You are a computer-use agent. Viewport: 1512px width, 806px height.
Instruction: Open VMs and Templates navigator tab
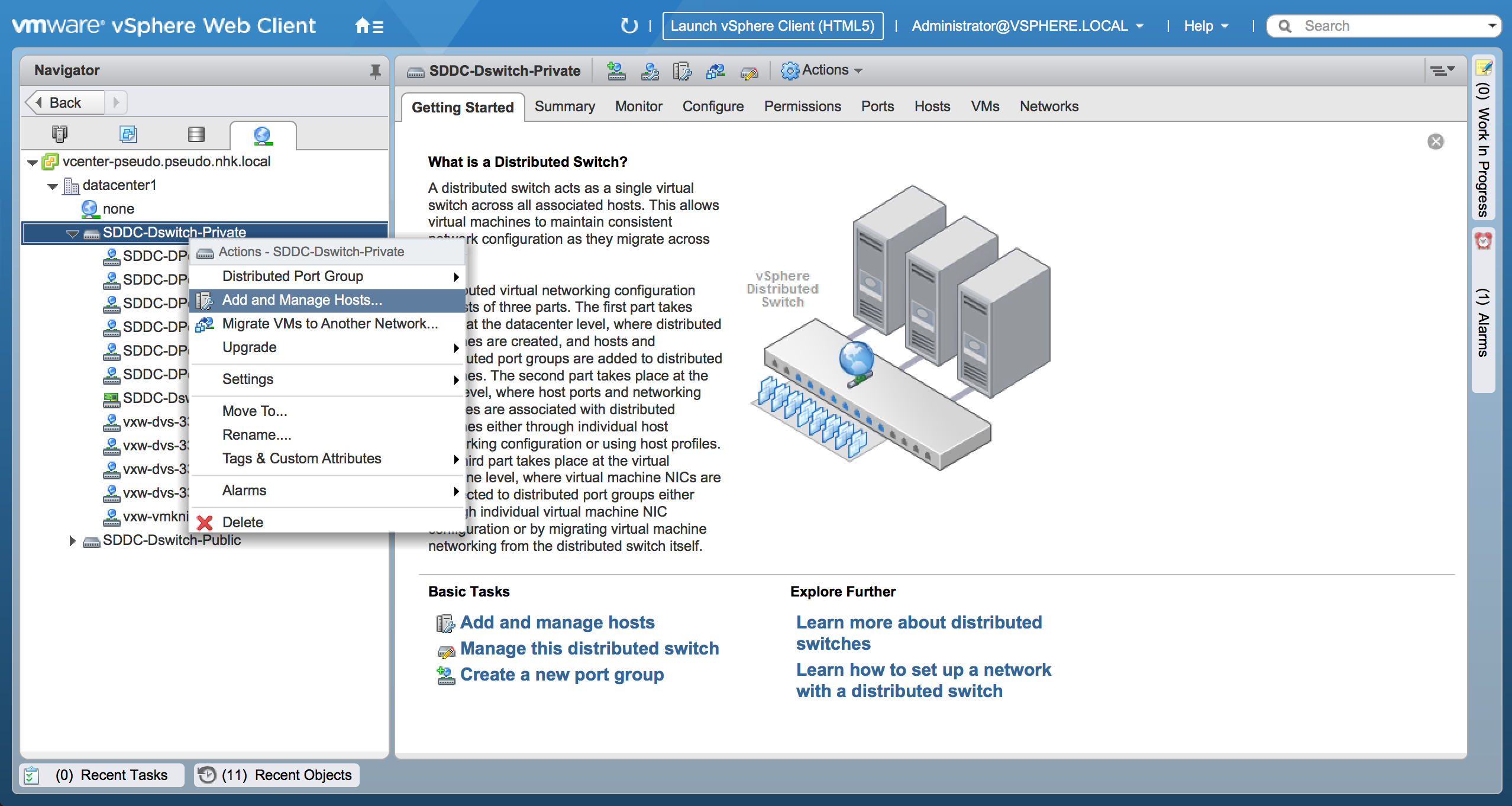point(128,134)
